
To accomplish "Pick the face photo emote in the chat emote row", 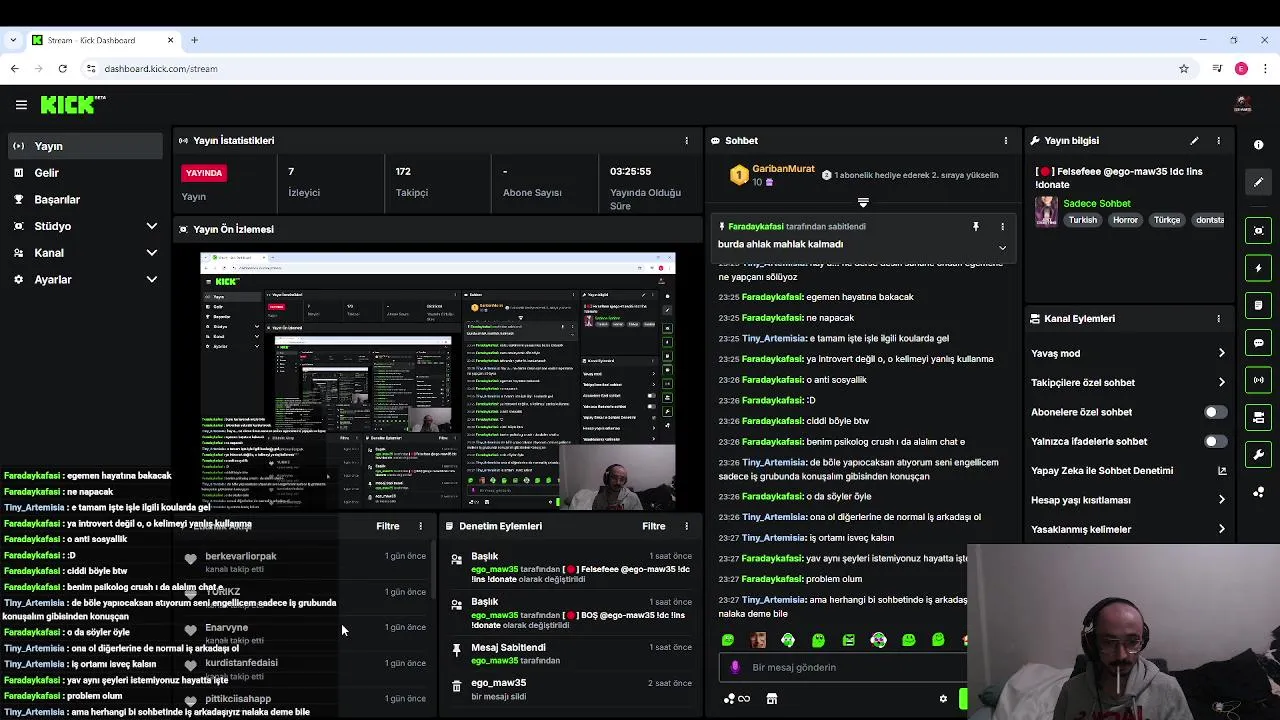I will [758, 640].
